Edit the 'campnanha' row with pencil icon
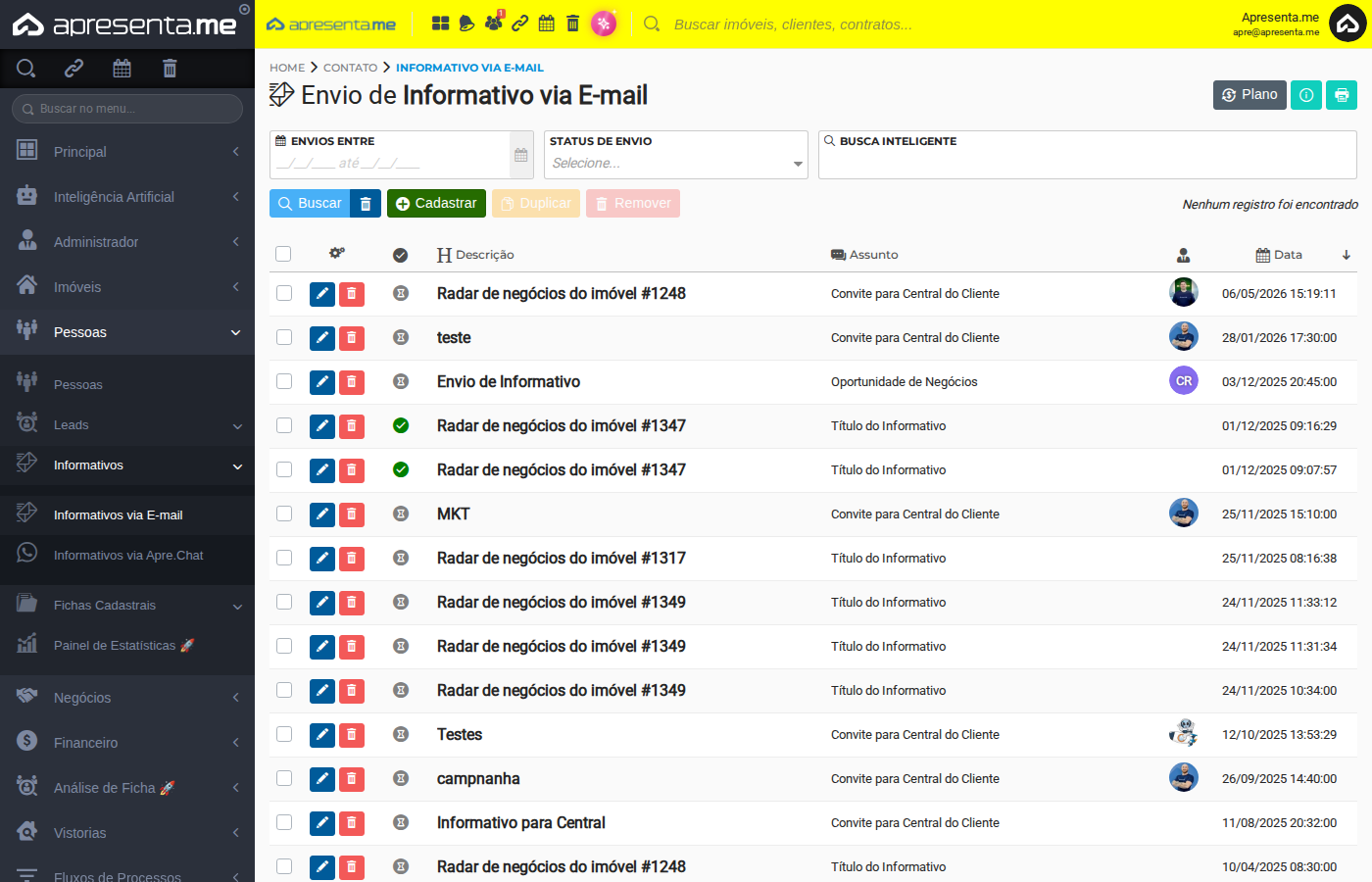1372x882 pixels. click(x=322, y=779)
